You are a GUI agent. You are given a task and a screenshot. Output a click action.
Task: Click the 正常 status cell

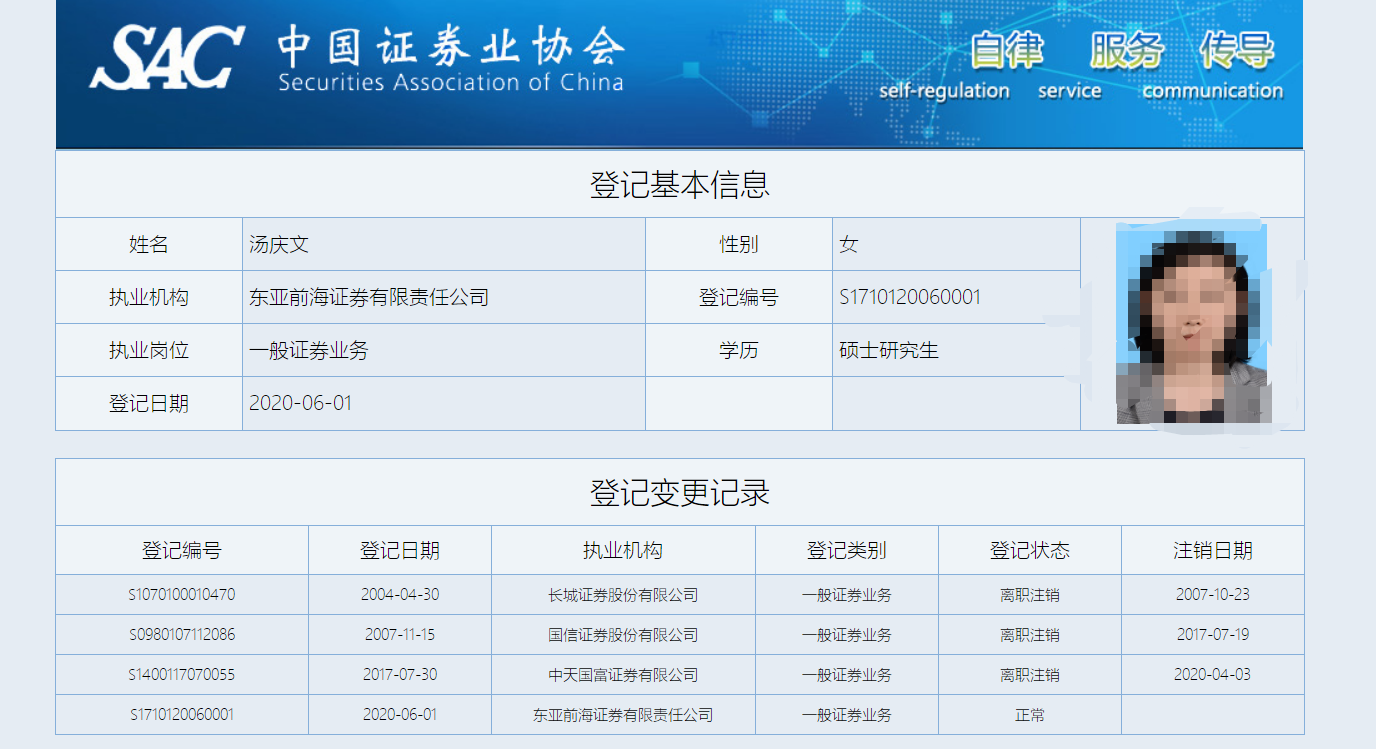[x=1030, y=715]
